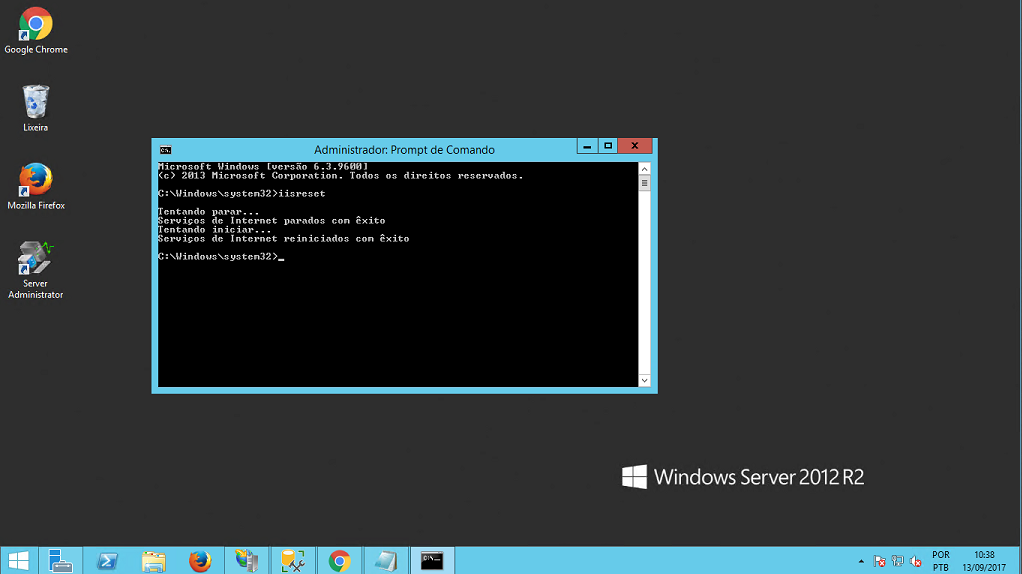Click the 'Microsoft Windows [versão 6.3.9600]' line
Image resolution: width=1022 pixels, height=574 pixels.
263,167
